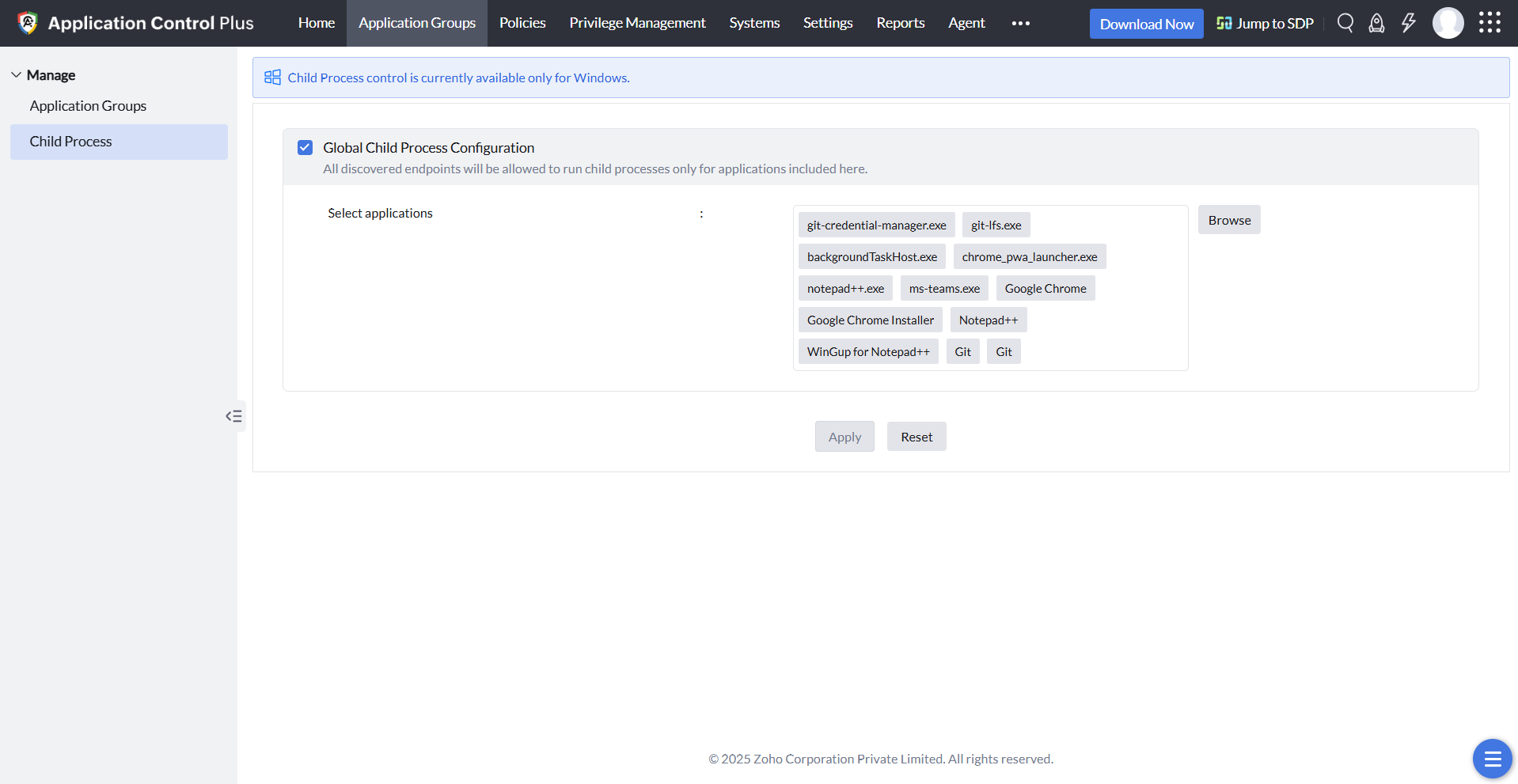
Task: Select the git-credential-manager.exe tag
Action: 877,225
